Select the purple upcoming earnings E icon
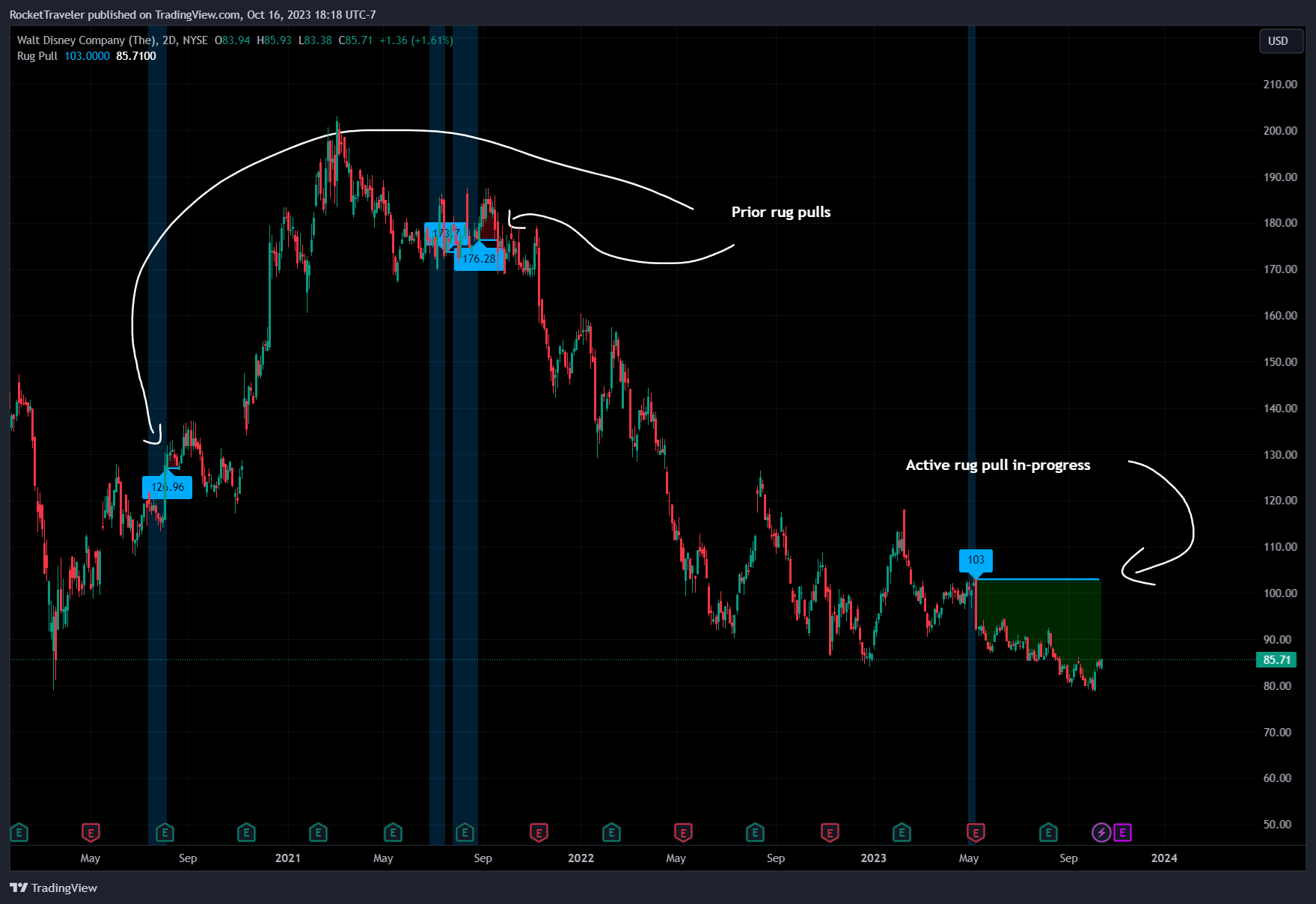The image size is (1316, 904). coord(1122,832)
